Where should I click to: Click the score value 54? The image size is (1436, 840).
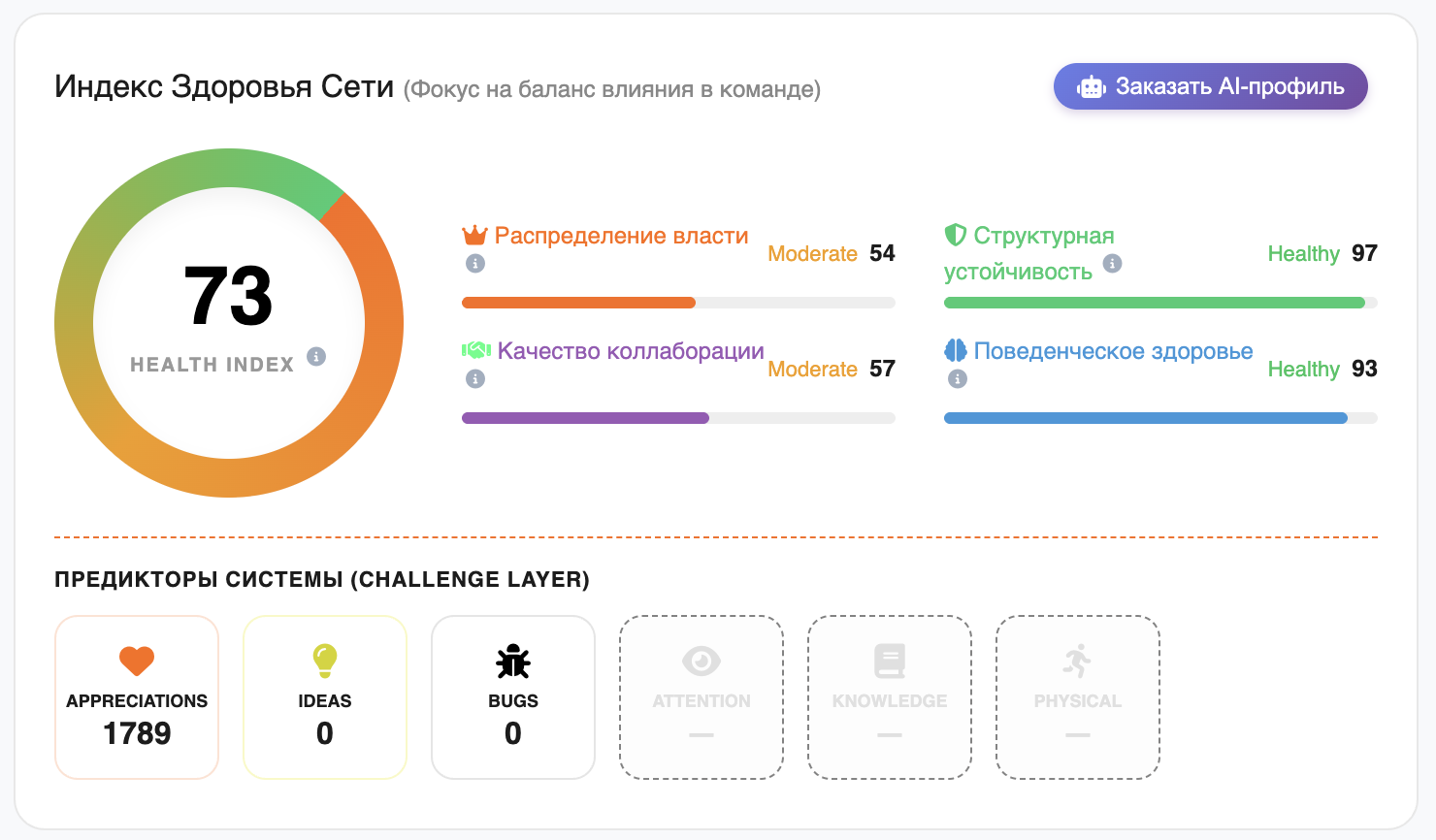[882, 253]
